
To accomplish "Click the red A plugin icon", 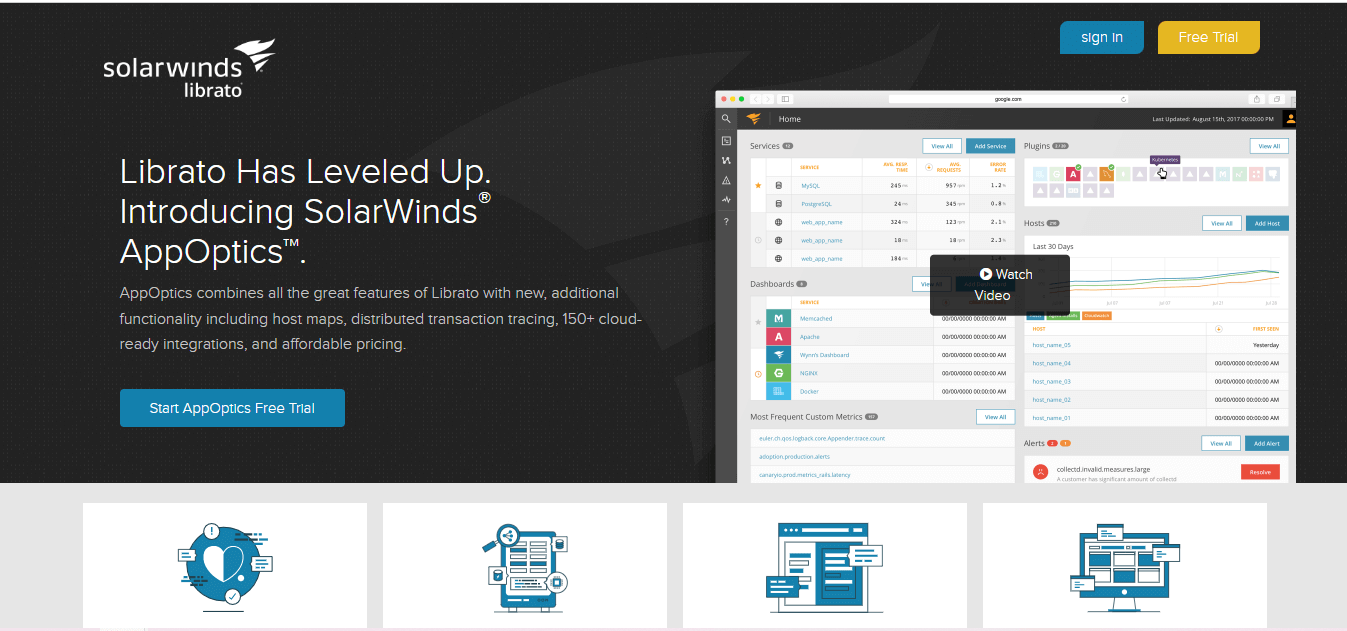I will 1073,174.
